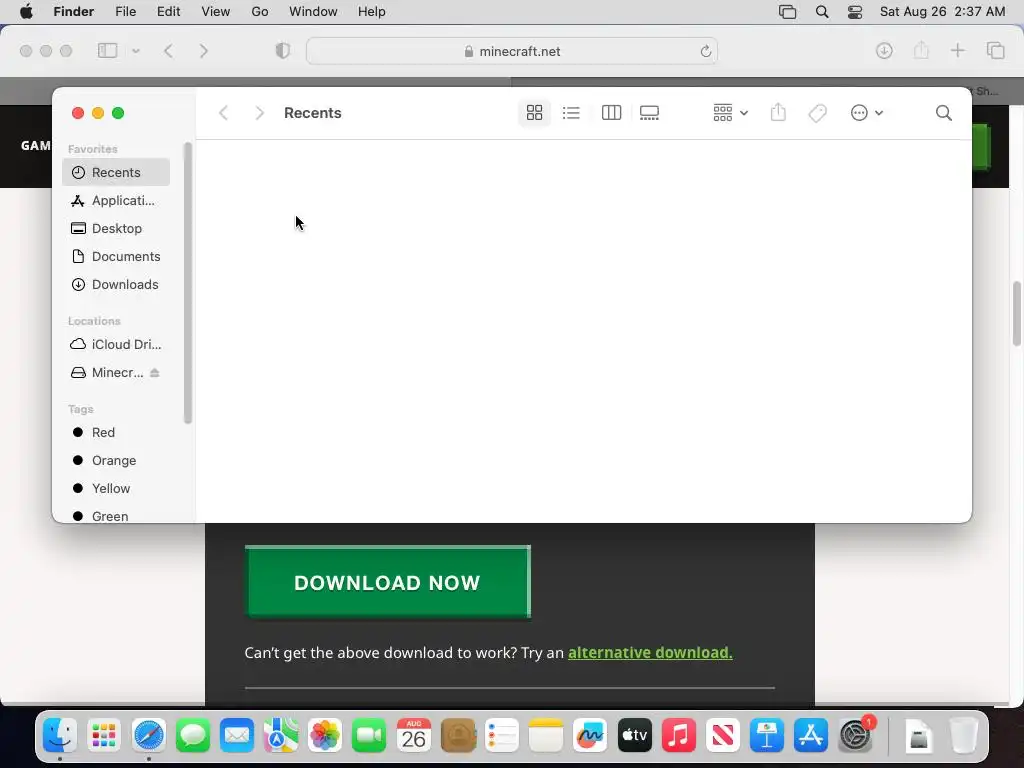Open Applications in Finder sidebar

click(x=116, y=200)
